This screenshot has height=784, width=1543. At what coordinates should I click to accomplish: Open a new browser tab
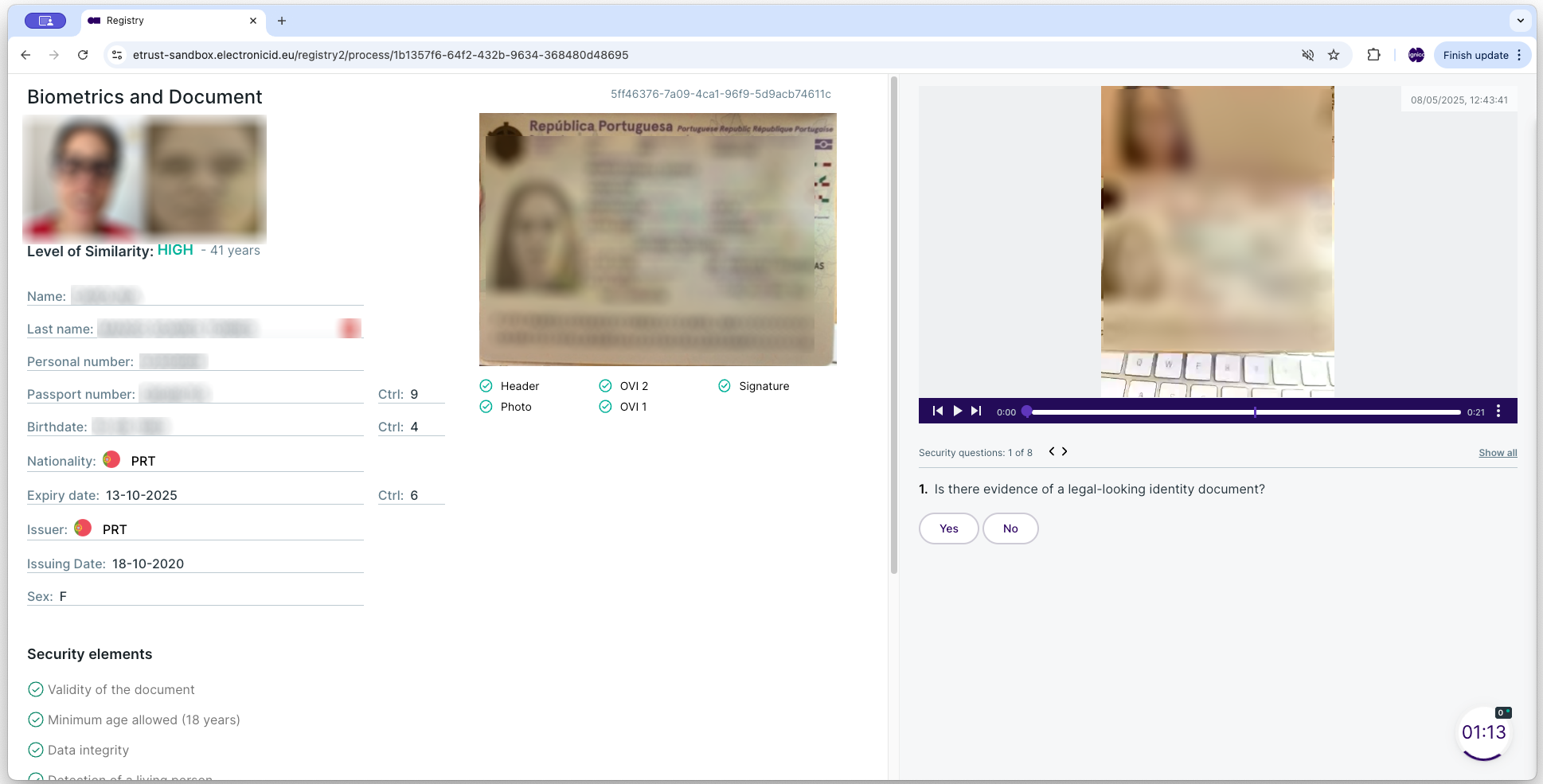(282, 21)
